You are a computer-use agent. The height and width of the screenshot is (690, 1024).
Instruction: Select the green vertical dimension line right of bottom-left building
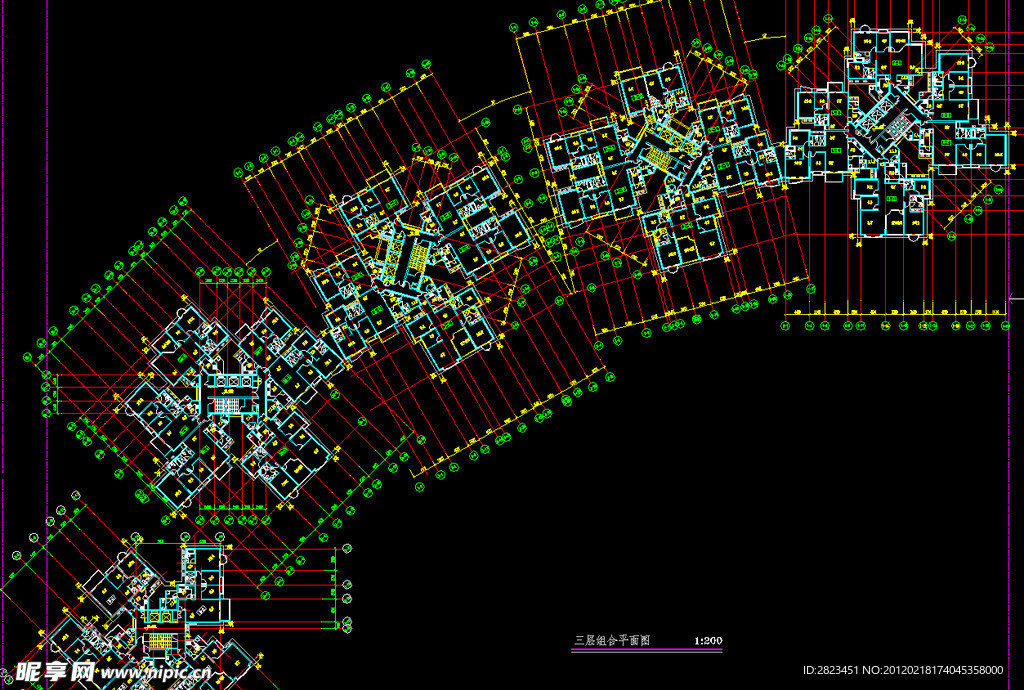(332, 590)
